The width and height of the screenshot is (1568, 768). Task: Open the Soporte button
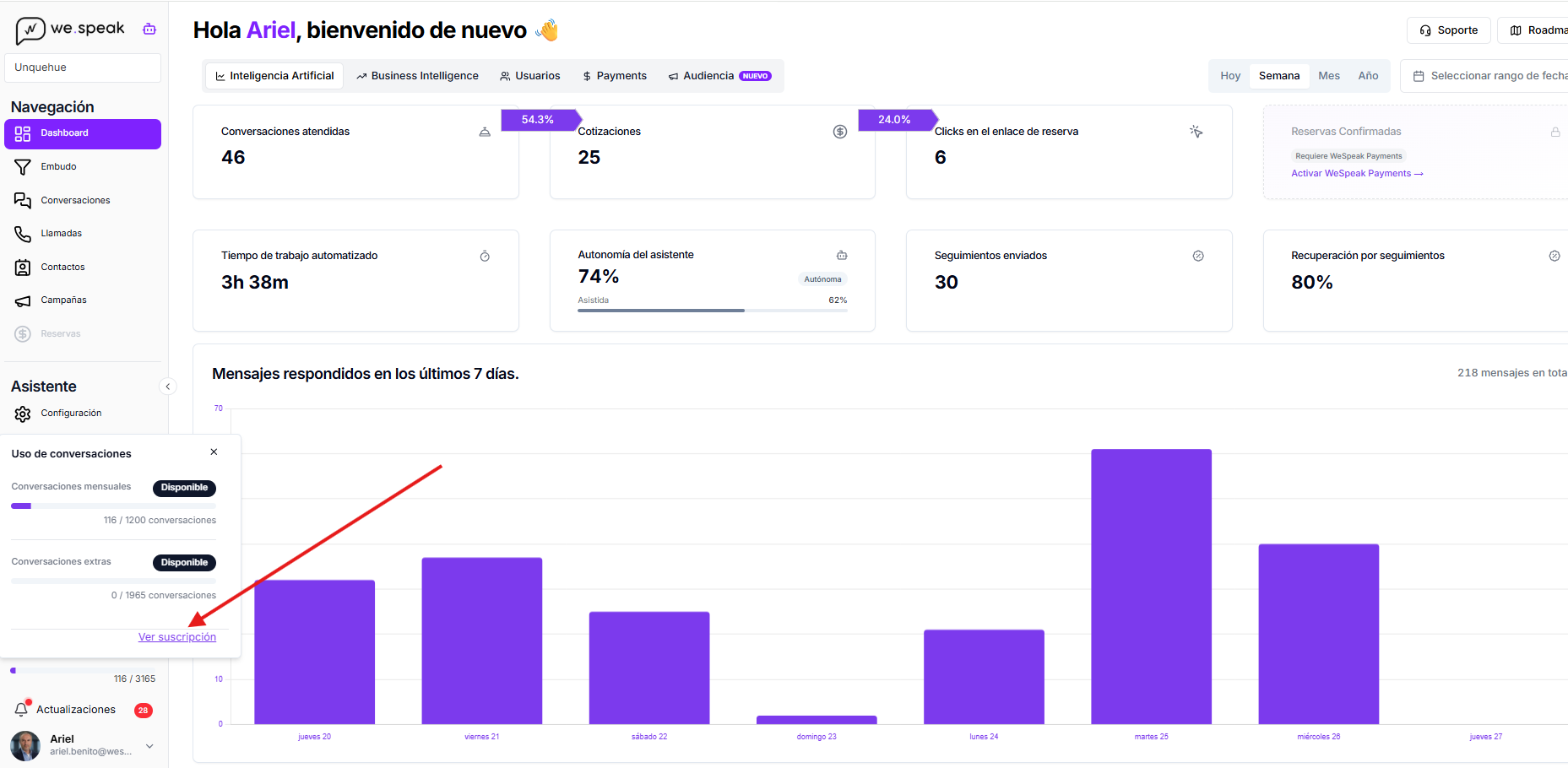(x=1449, y=30)
